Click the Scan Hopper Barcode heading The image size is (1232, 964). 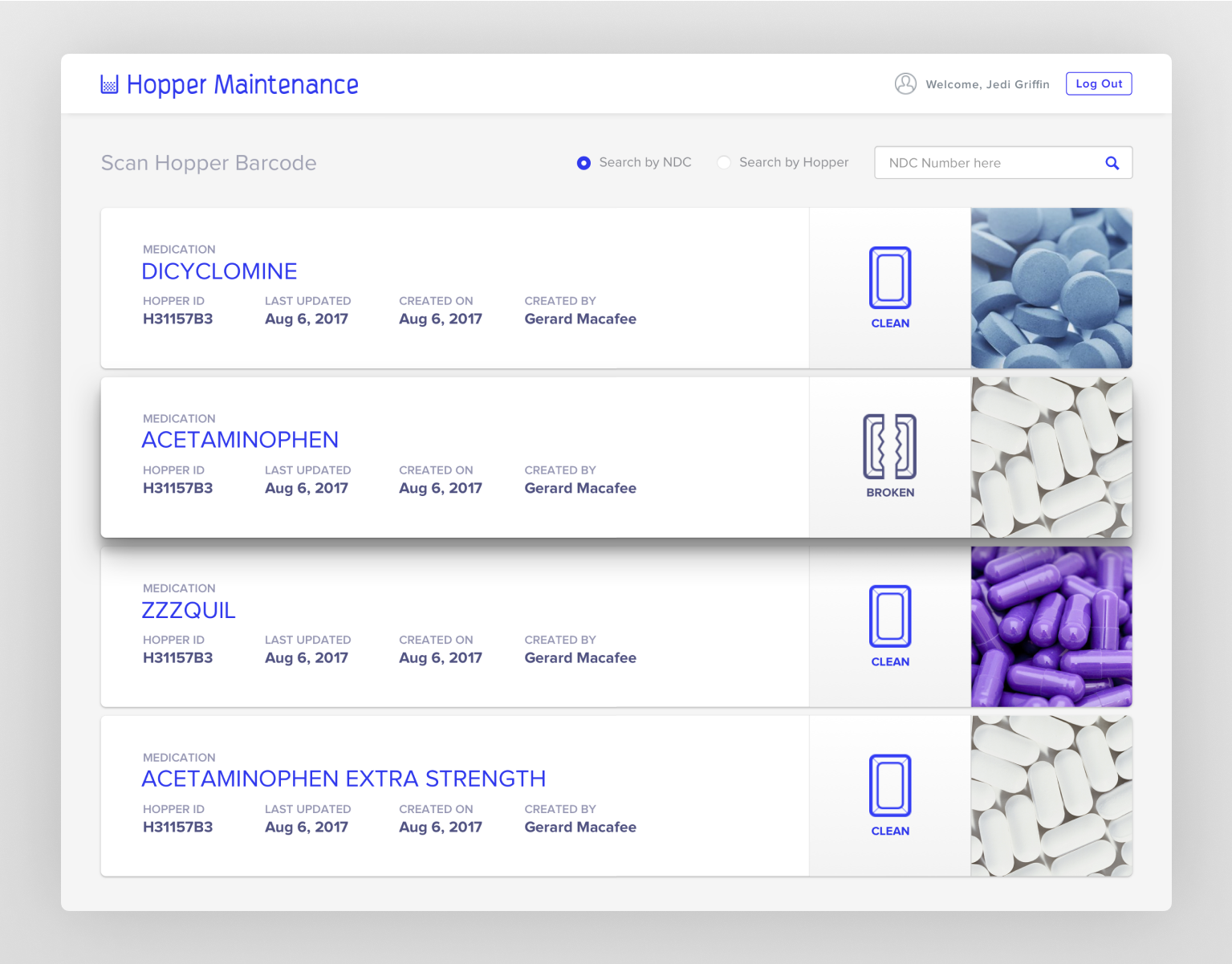click(x=209, y=163)
